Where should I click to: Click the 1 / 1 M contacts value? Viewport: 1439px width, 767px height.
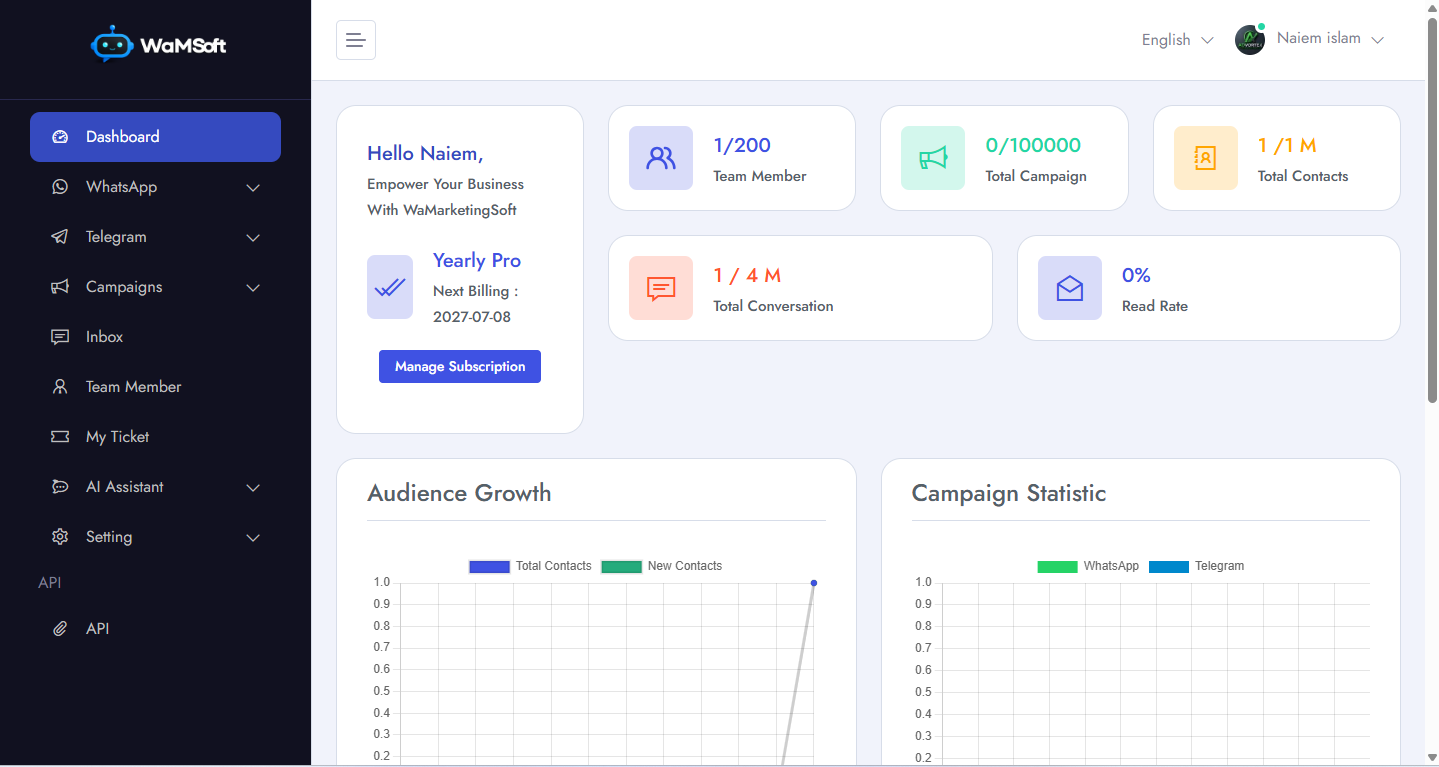(x=1287, y=145)
